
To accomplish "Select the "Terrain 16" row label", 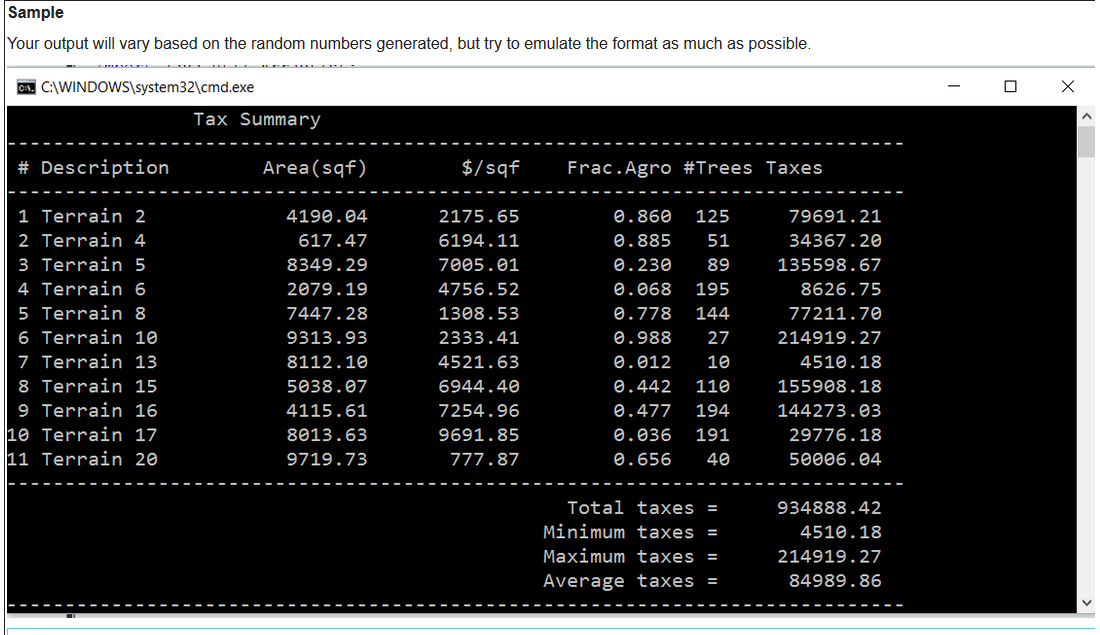I will pyautogui.click(x=99, y=410).
